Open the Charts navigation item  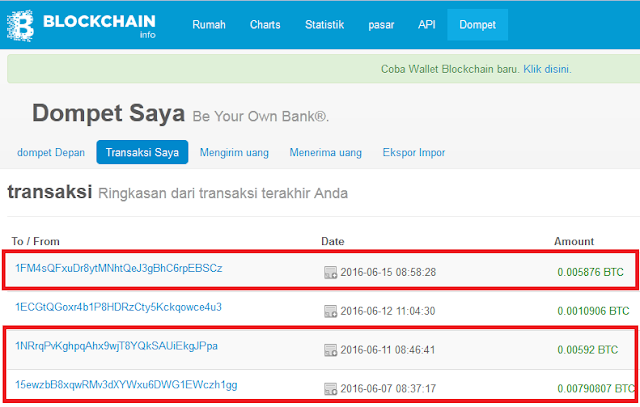tap(265, 25)
